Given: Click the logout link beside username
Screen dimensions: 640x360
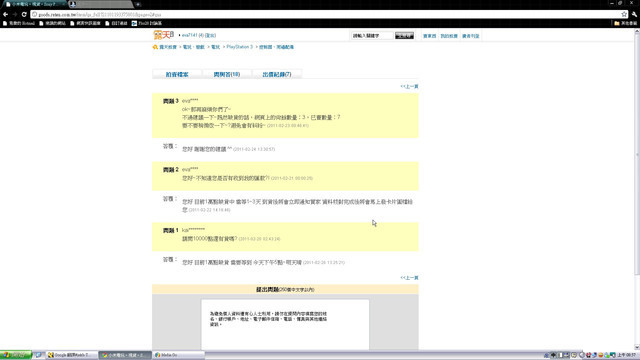Looking at the screenshot, I should [x=210, y=36].
